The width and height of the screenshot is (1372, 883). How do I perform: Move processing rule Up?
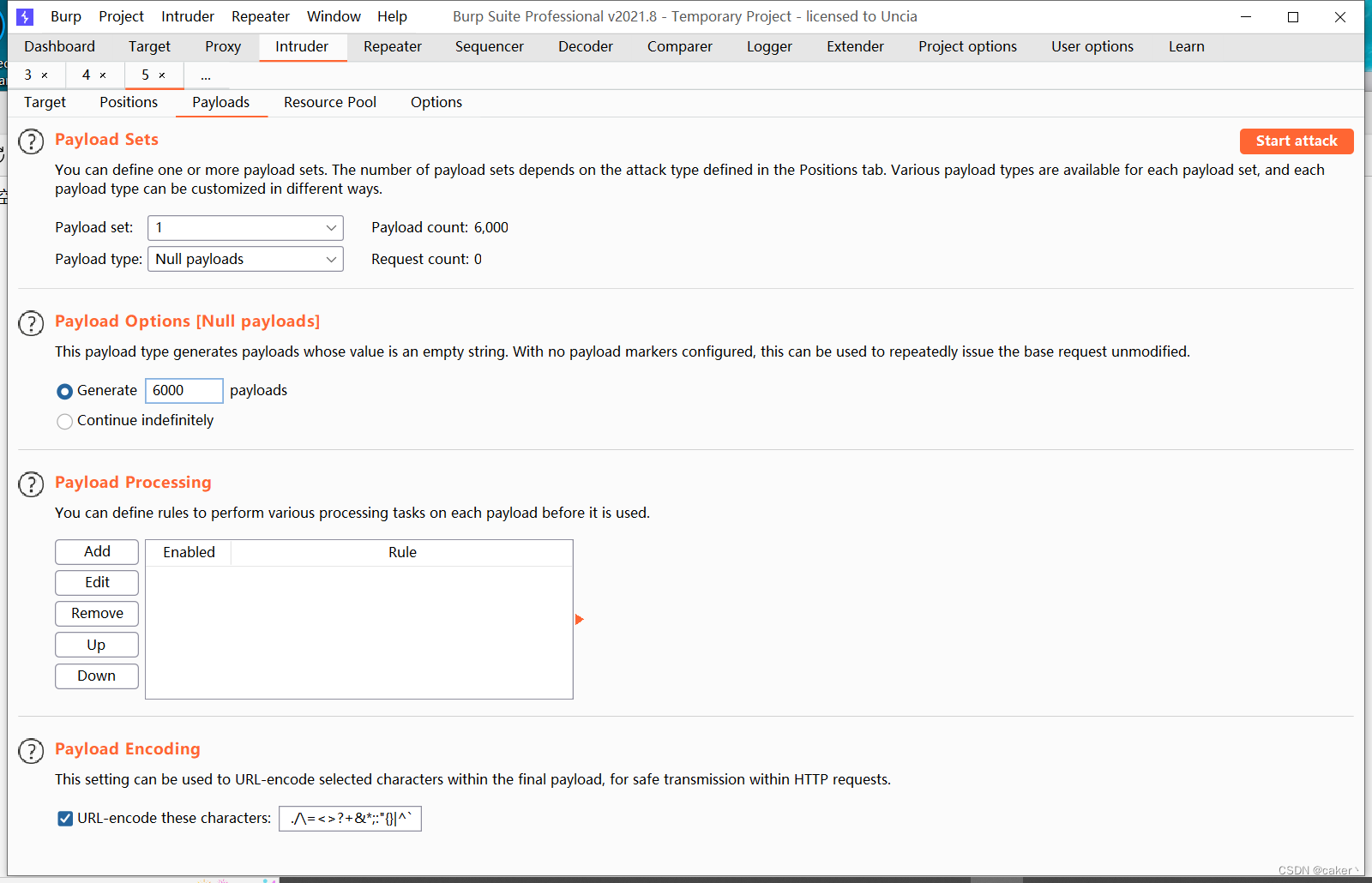[97, 645]
